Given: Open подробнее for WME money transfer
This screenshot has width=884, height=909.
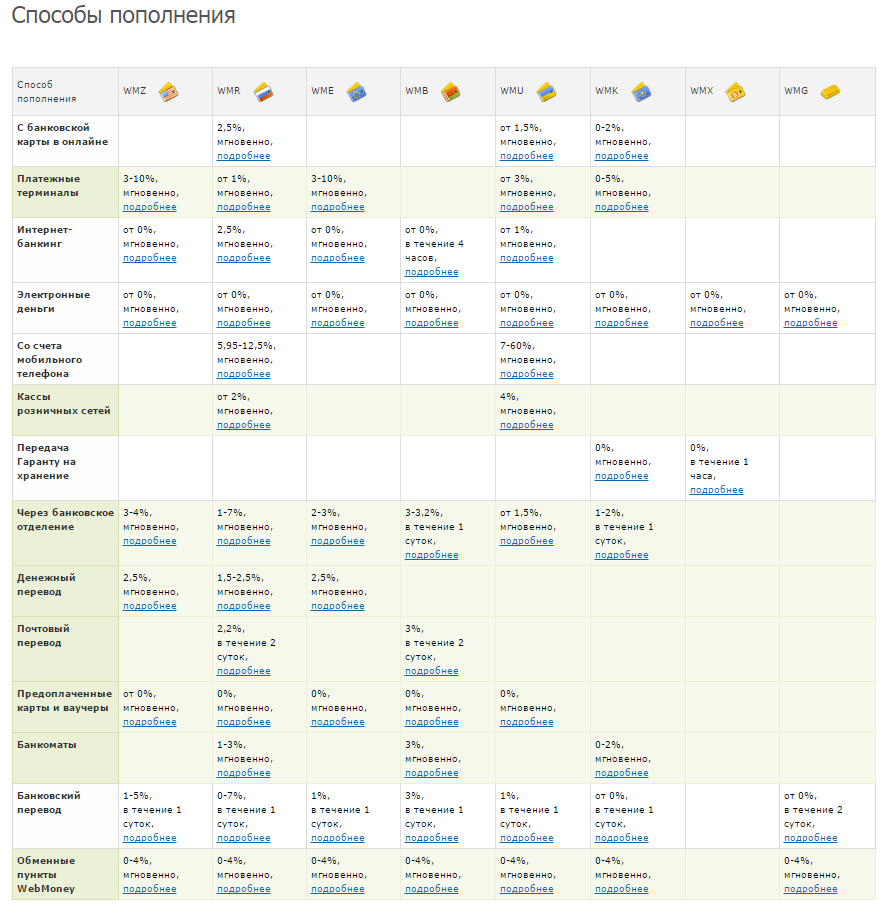Looking at the screenshot, I should [337, 606].
